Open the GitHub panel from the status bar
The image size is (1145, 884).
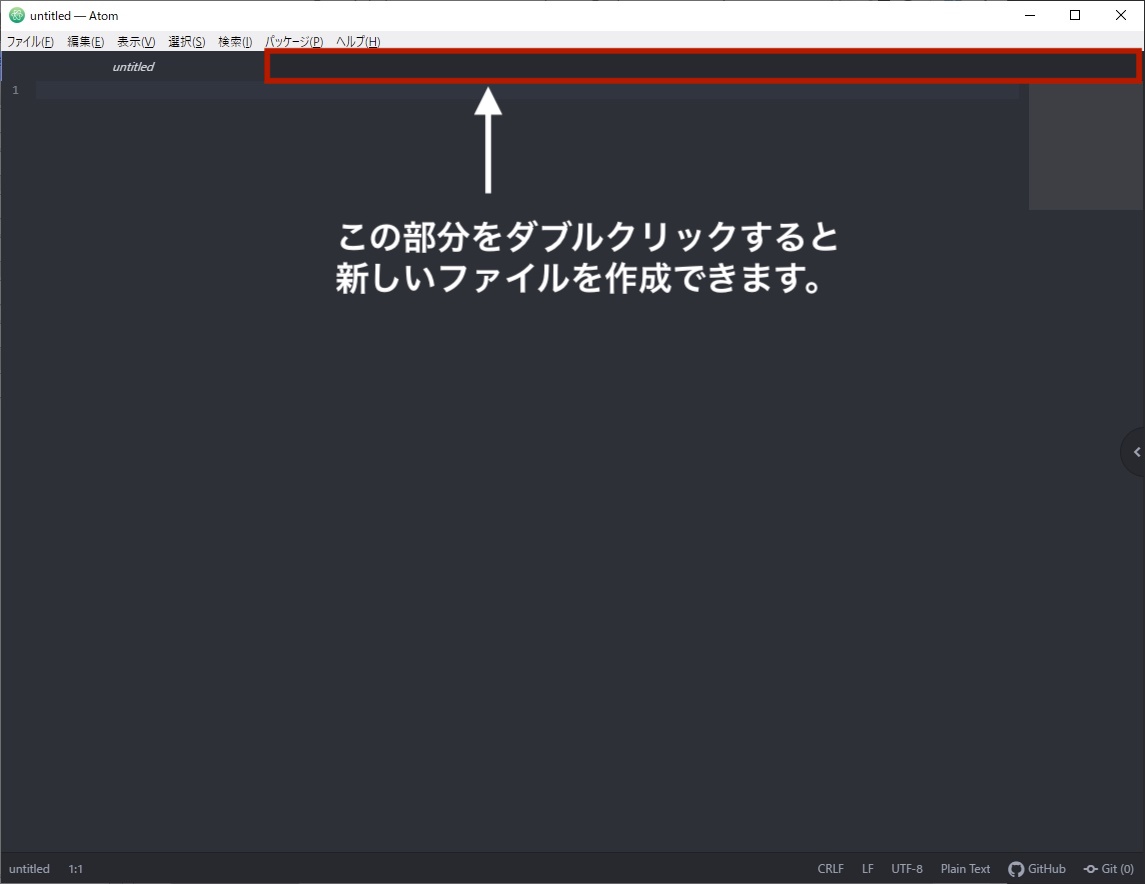[x=1037, y=869]
